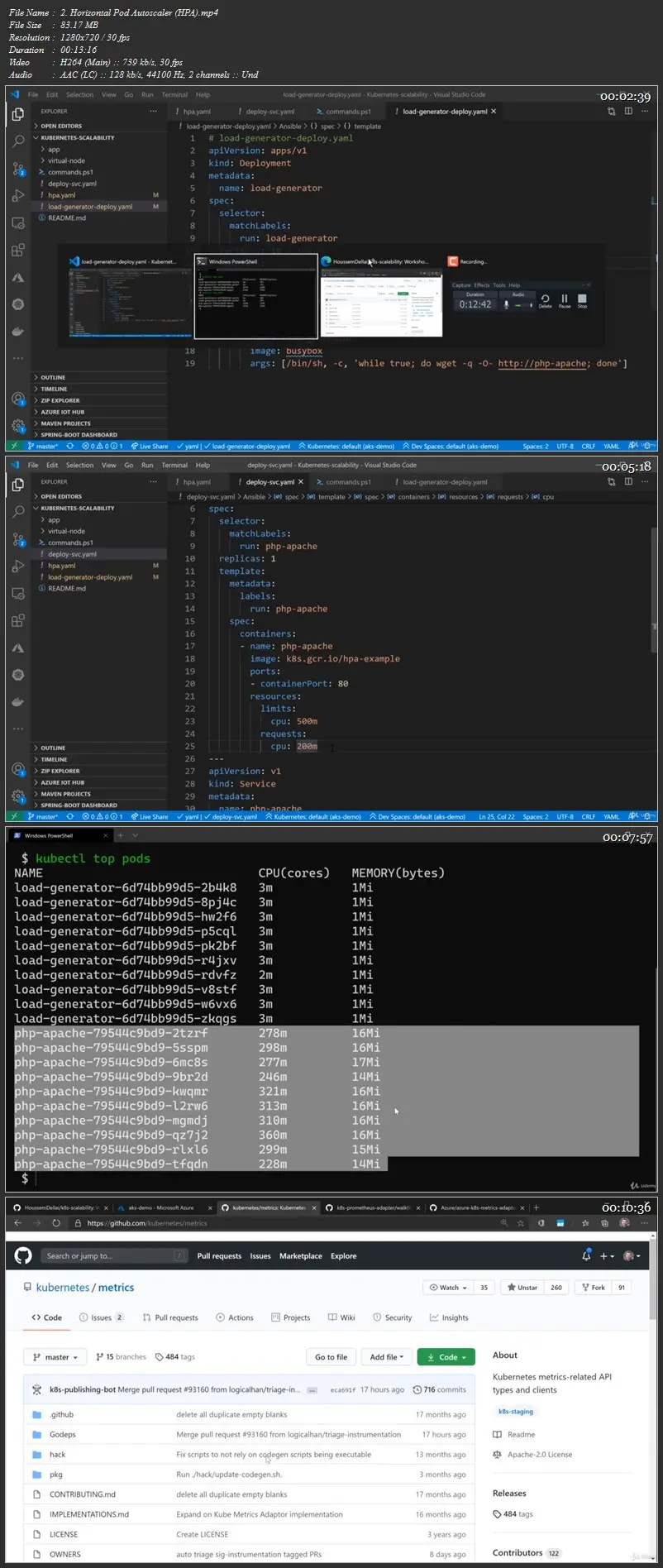Viewport: 663px width, 1568px height.
Task: Click Go to file button
Action: 331,1356
